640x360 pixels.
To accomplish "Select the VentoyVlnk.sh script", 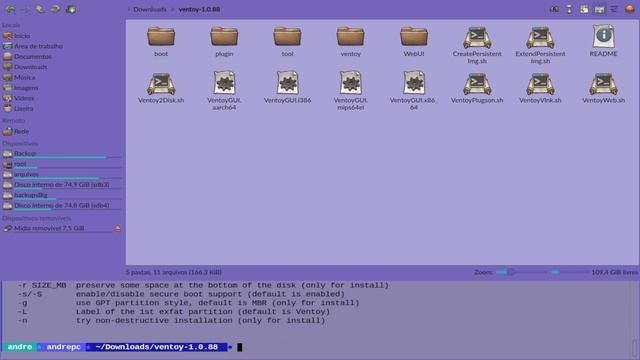I will coord(540,88).
